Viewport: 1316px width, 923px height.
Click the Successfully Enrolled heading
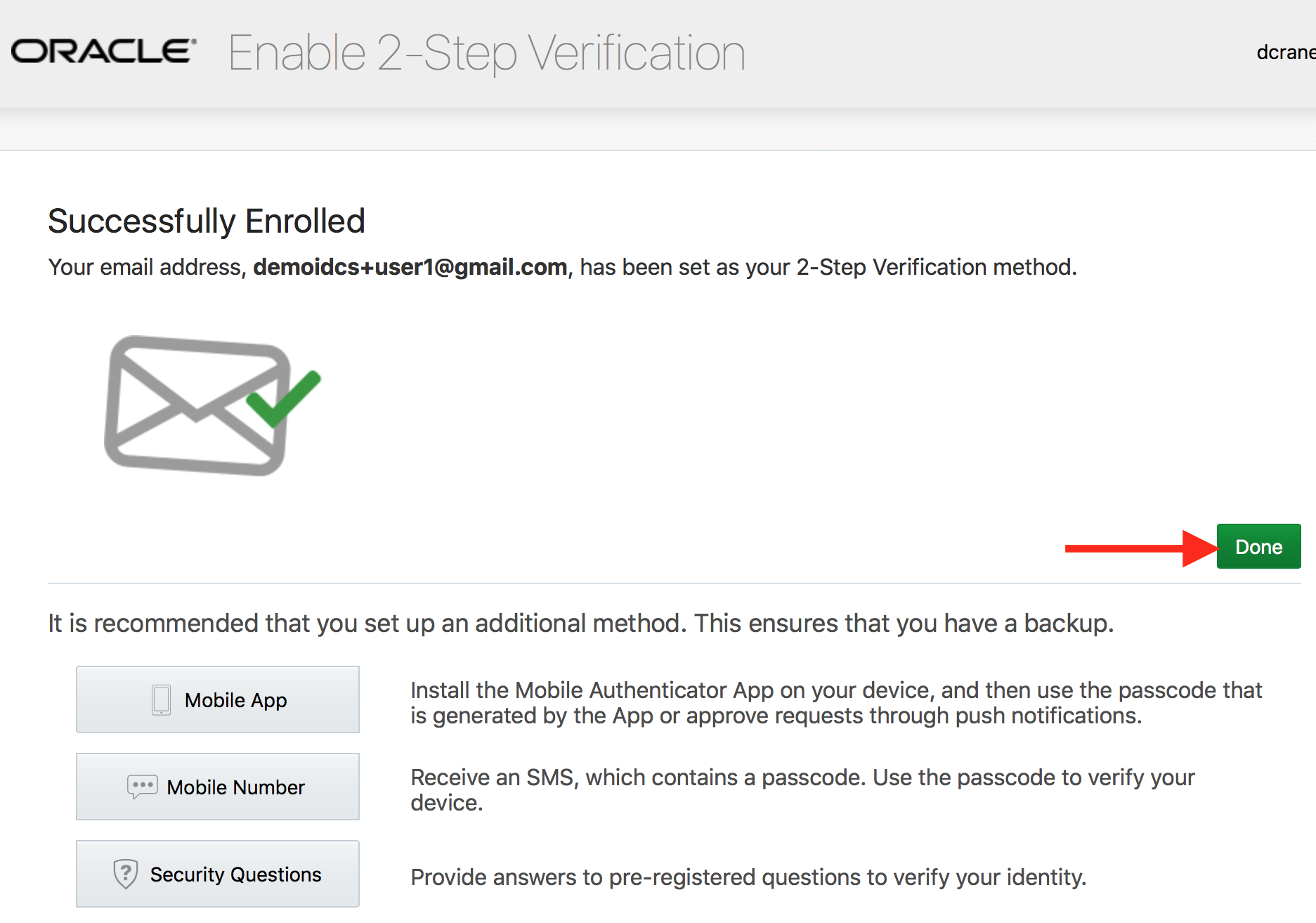click(207, 221)
